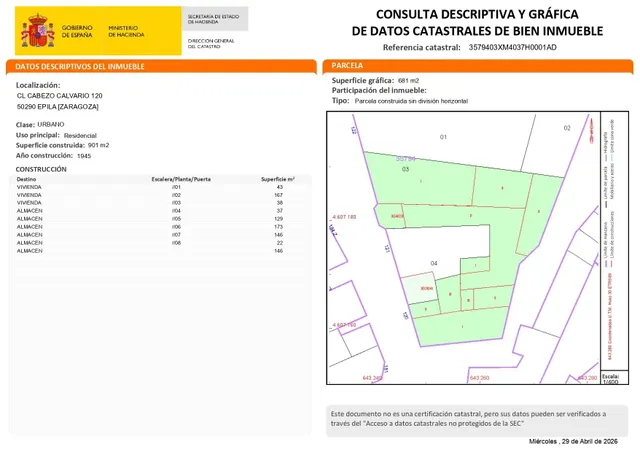Select surface value '173'
Image resolution: width=640 pixels, height=452 pixels.
[x=279, y=227]
